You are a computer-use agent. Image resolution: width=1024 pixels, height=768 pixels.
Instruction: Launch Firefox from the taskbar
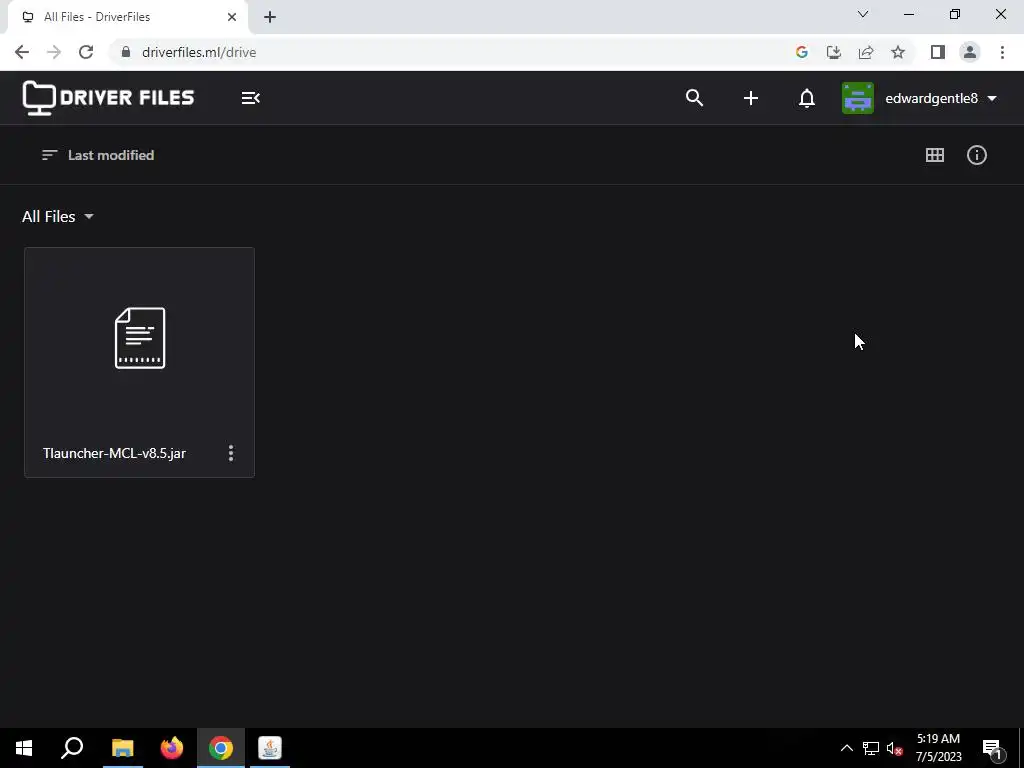tap(172, 748)
